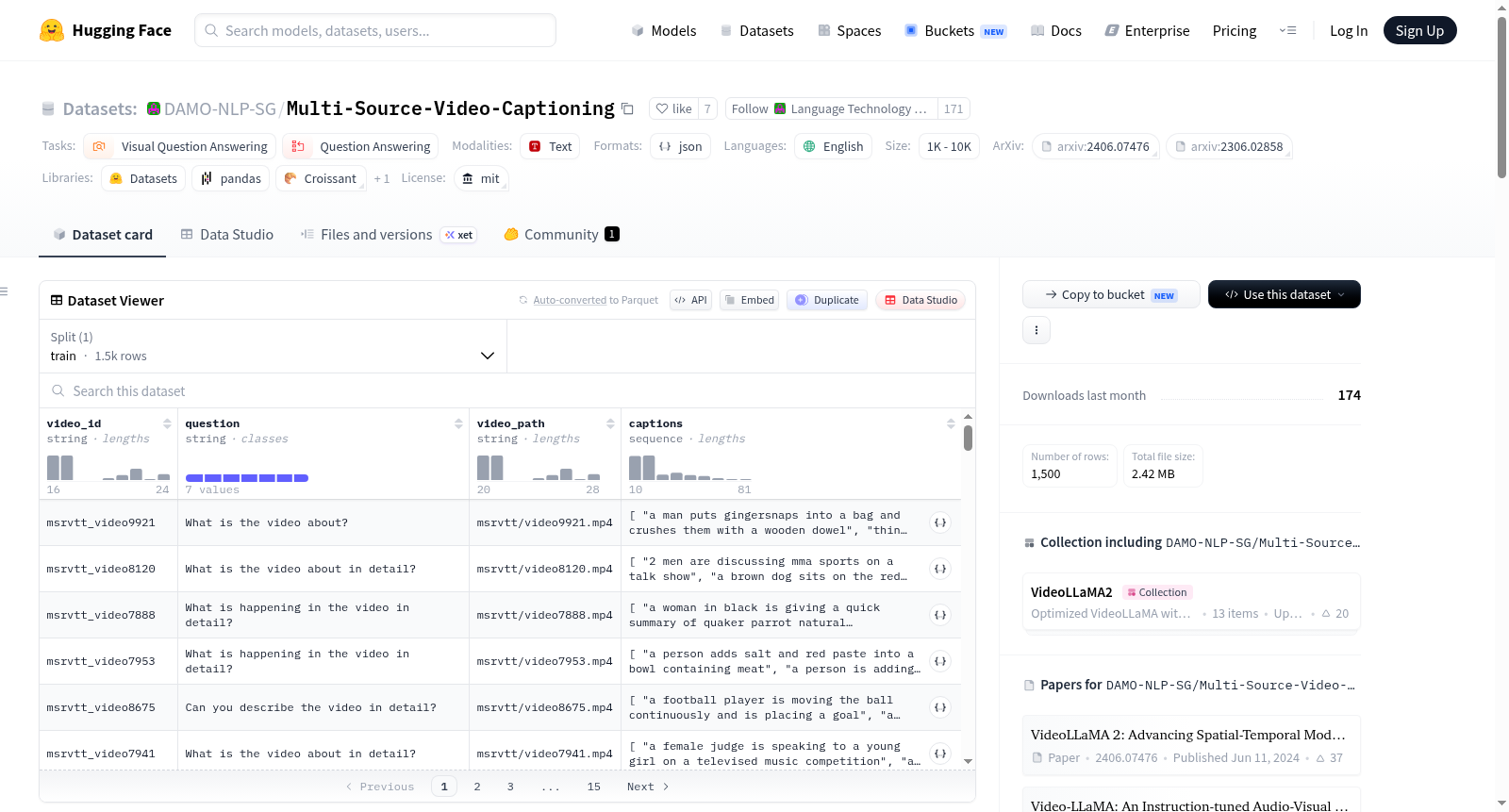Open Data Studio button in viewer header
The width and height of the screenshot is (1509, 812).
[920, 300]
